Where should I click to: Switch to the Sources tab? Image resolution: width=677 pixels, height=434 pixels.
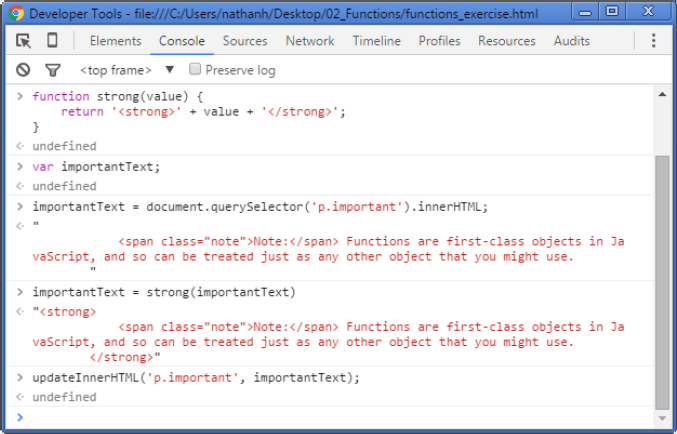point(245,41)
